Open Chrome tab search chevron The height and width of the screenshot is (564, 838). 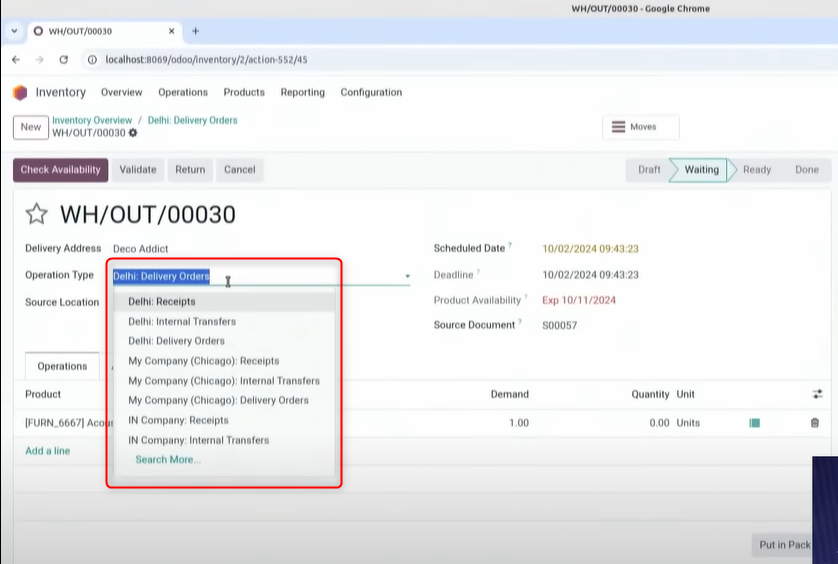click(14, 31)
